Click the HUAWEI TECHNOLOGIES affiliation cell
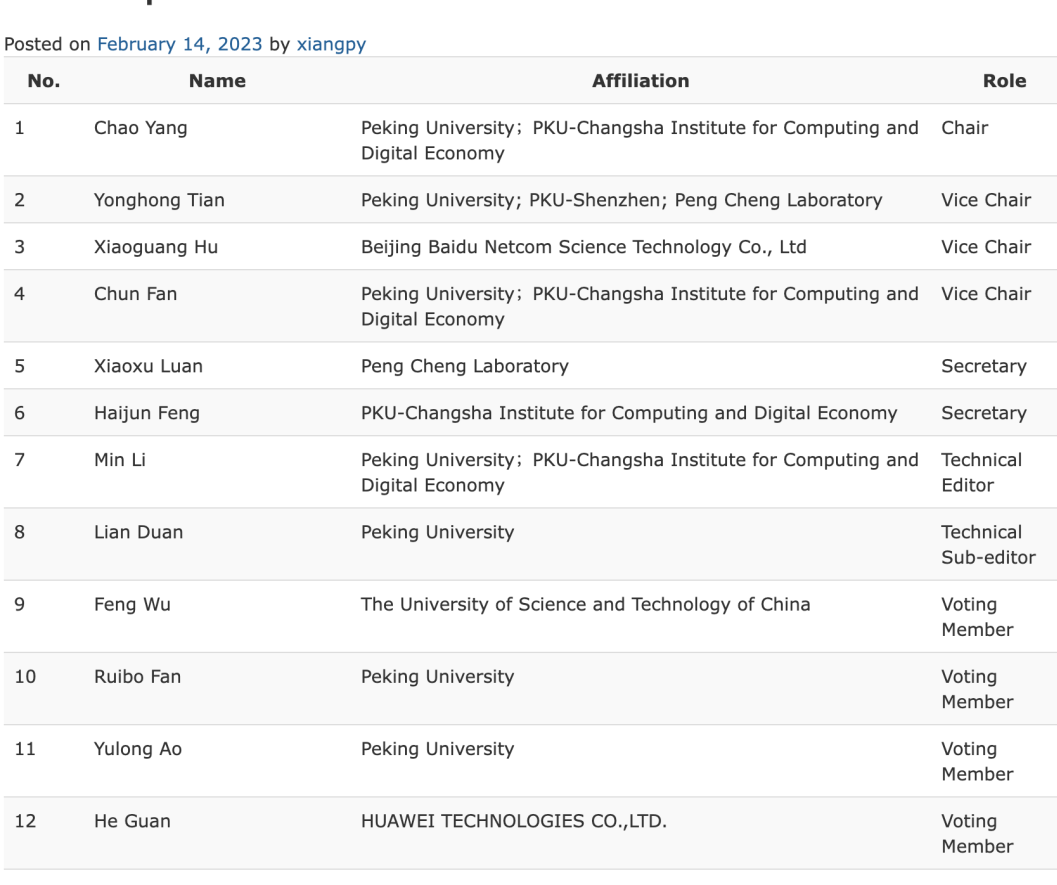Image resolution: width=1057 pixels, height=885 pixels. point(513,821)
